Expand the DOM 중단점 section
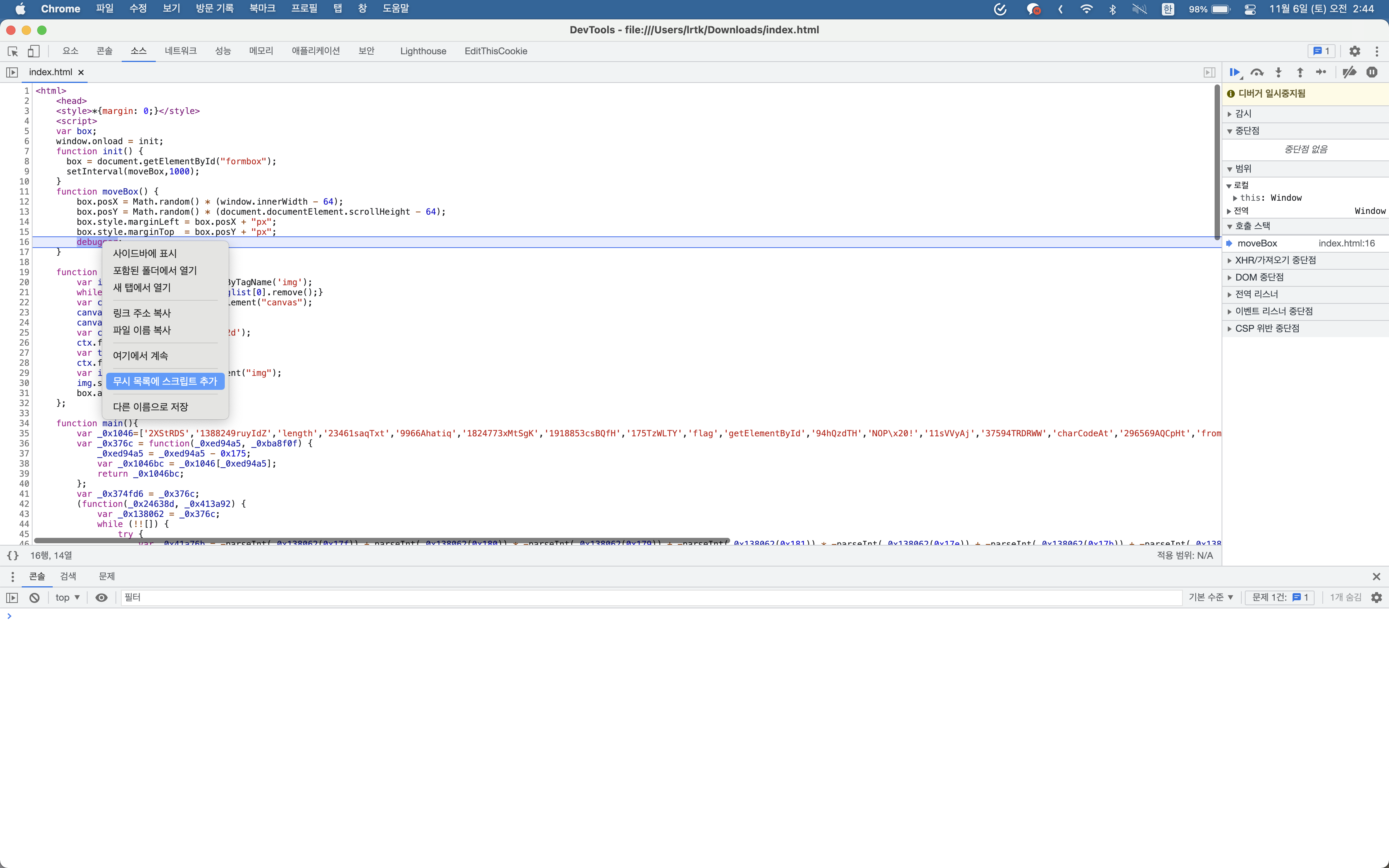This screenshot has height=868, width=1389. (1259, 277)
